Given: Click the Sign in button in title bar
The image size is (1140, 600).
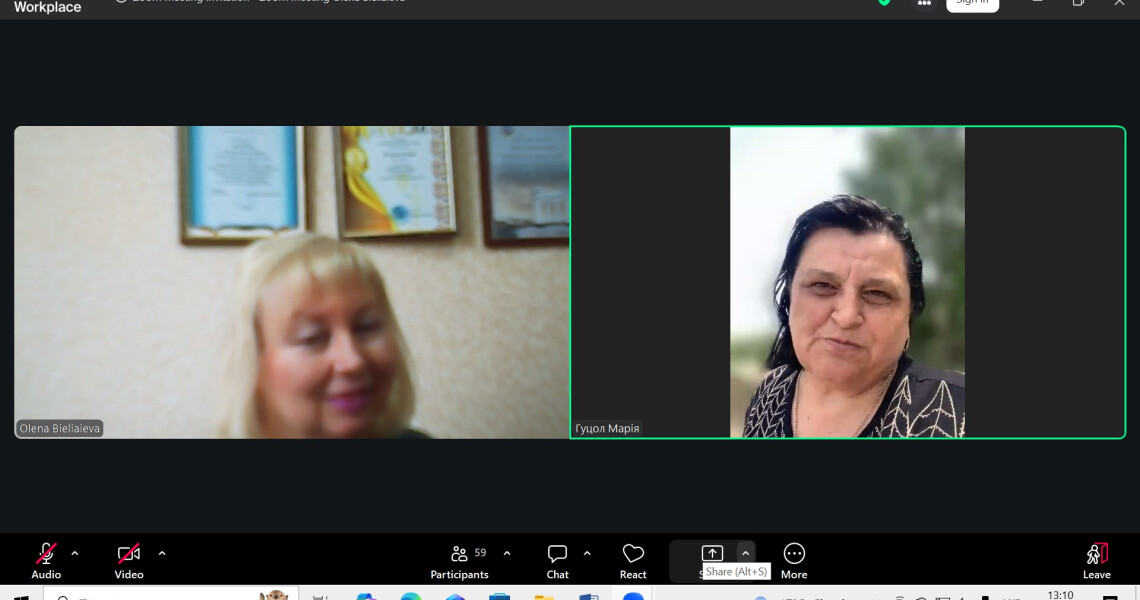Looking at the screenshot, I should (x=972, y=4).
